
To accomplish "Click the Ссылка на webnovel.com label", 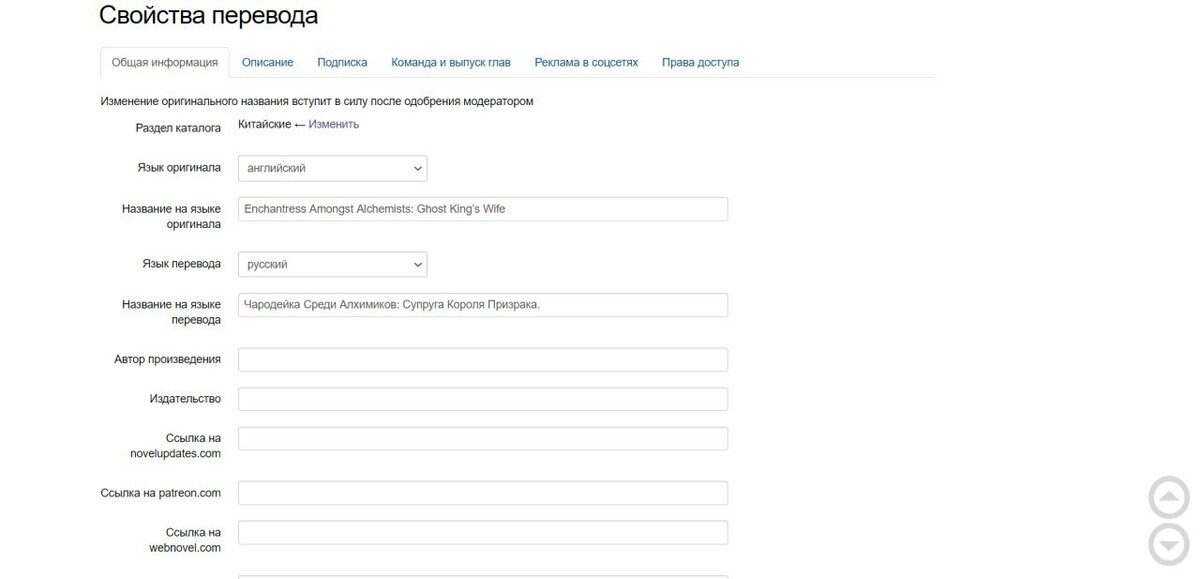I will [x=185, y=540].
